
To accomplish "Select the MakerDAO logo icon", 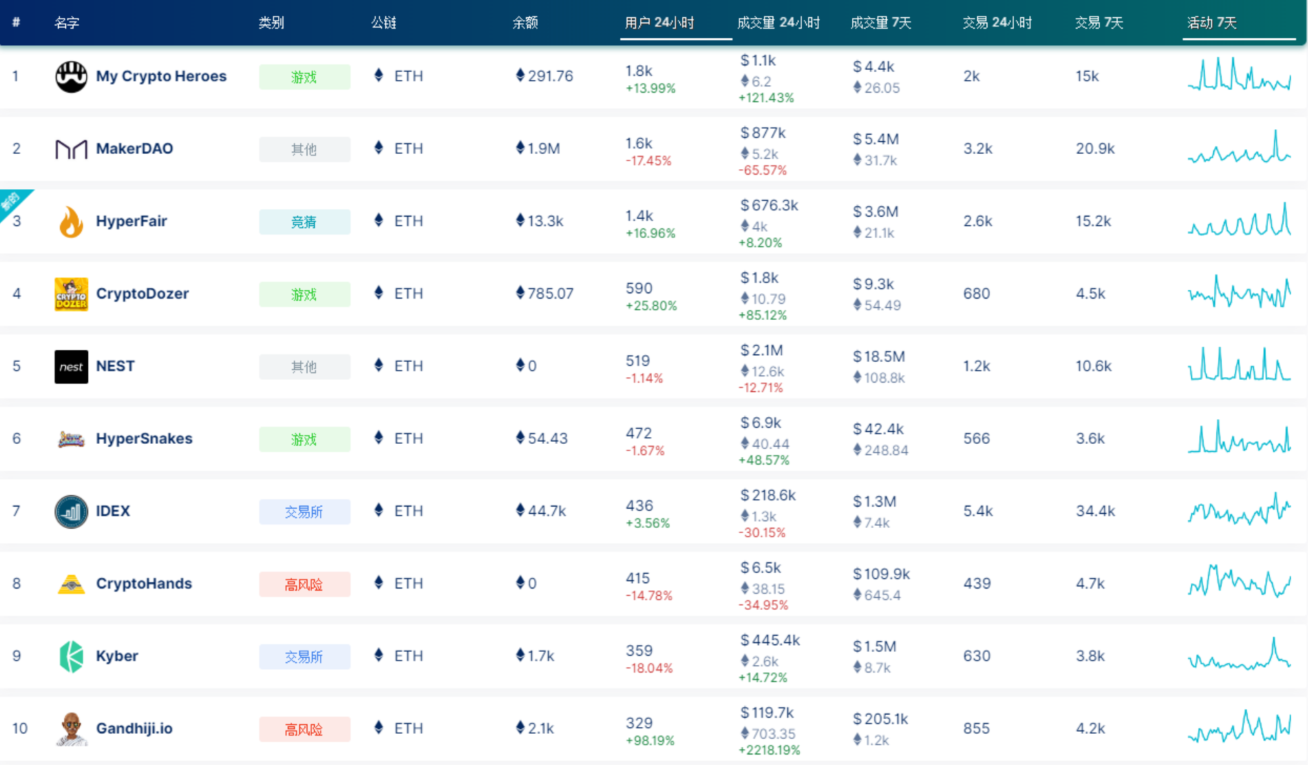I will tap(71, 149).
